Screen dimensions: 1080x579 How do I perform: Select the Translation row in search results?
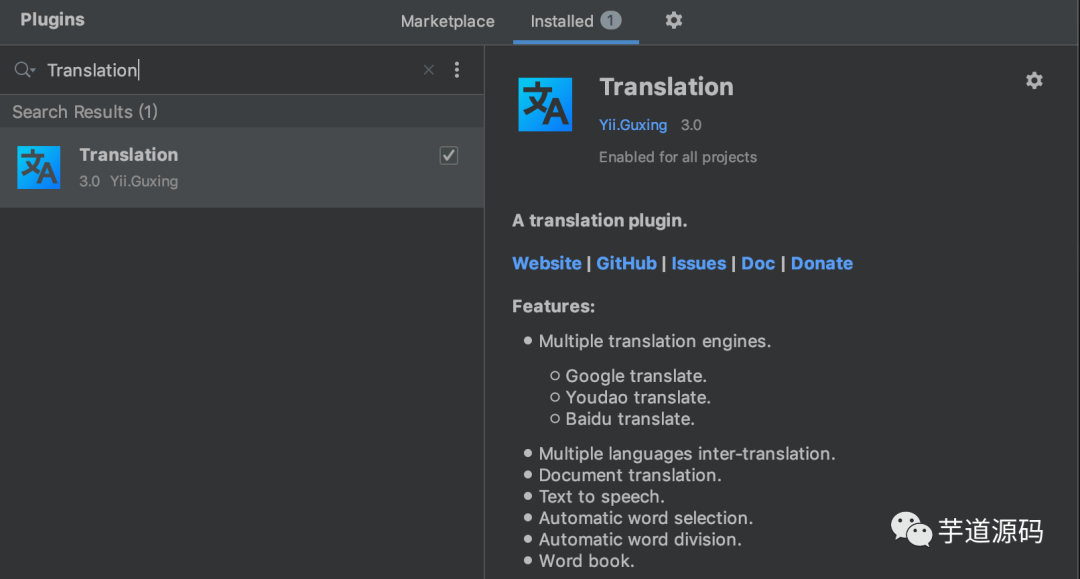pos(242,167)
